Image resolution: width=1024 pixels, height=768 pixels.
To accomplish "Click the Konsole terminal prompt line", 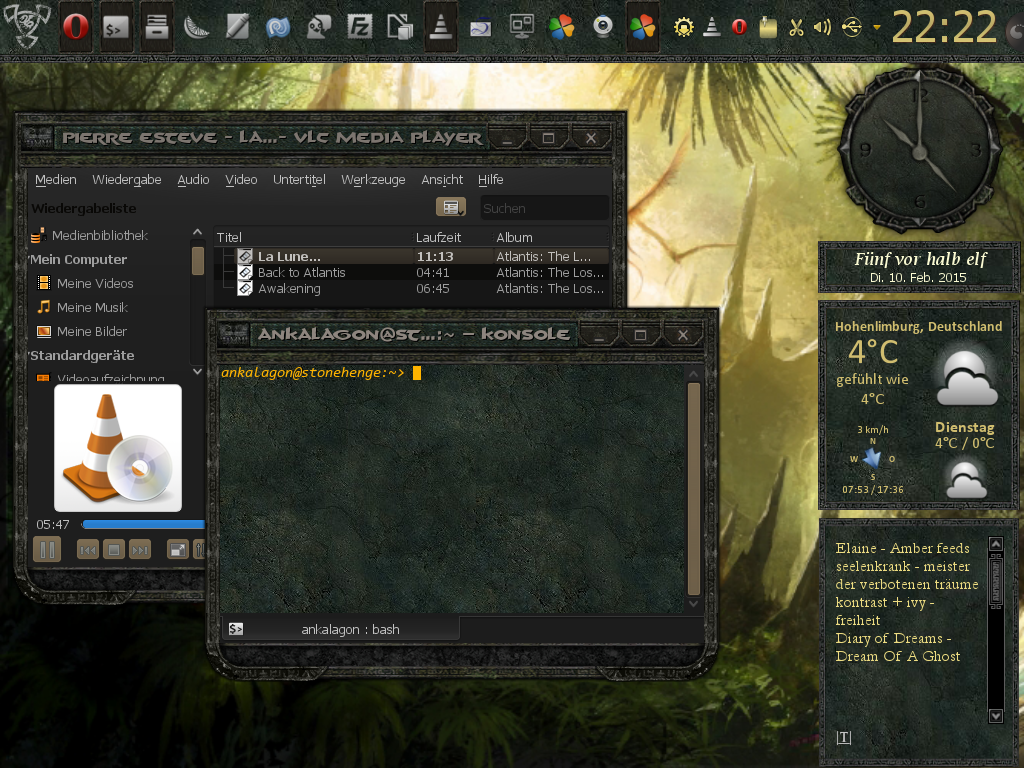I will coord(320,373).
